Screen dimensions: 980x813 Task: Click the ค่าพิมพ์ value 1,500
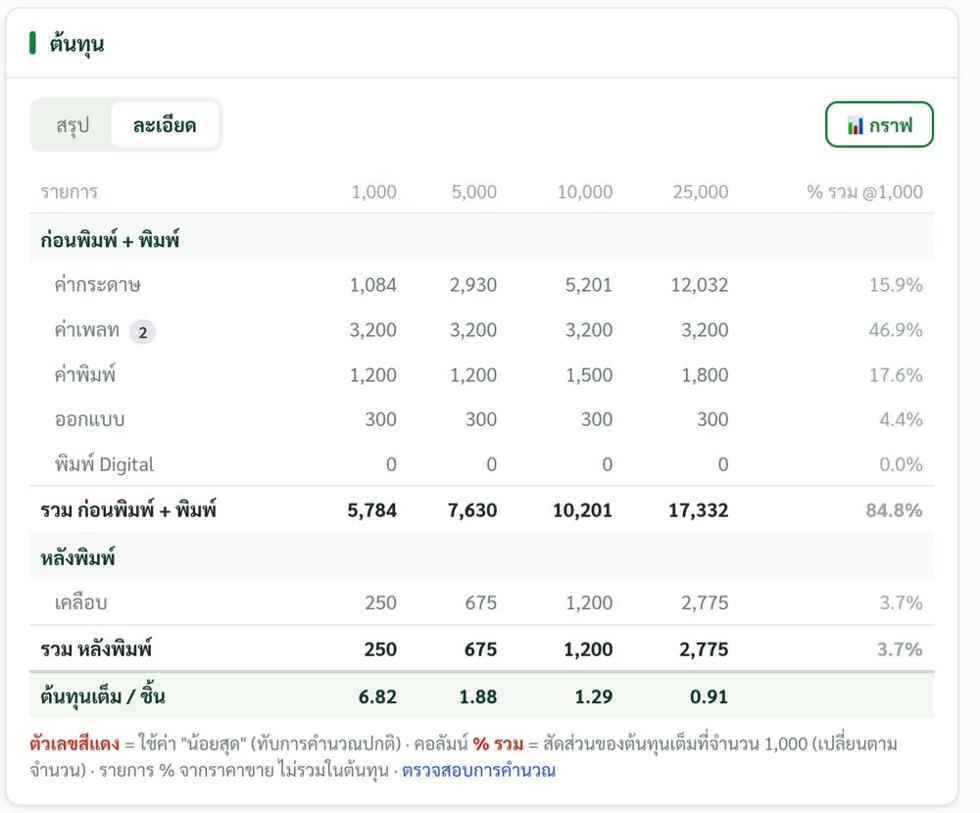click(x=589, y=375)
